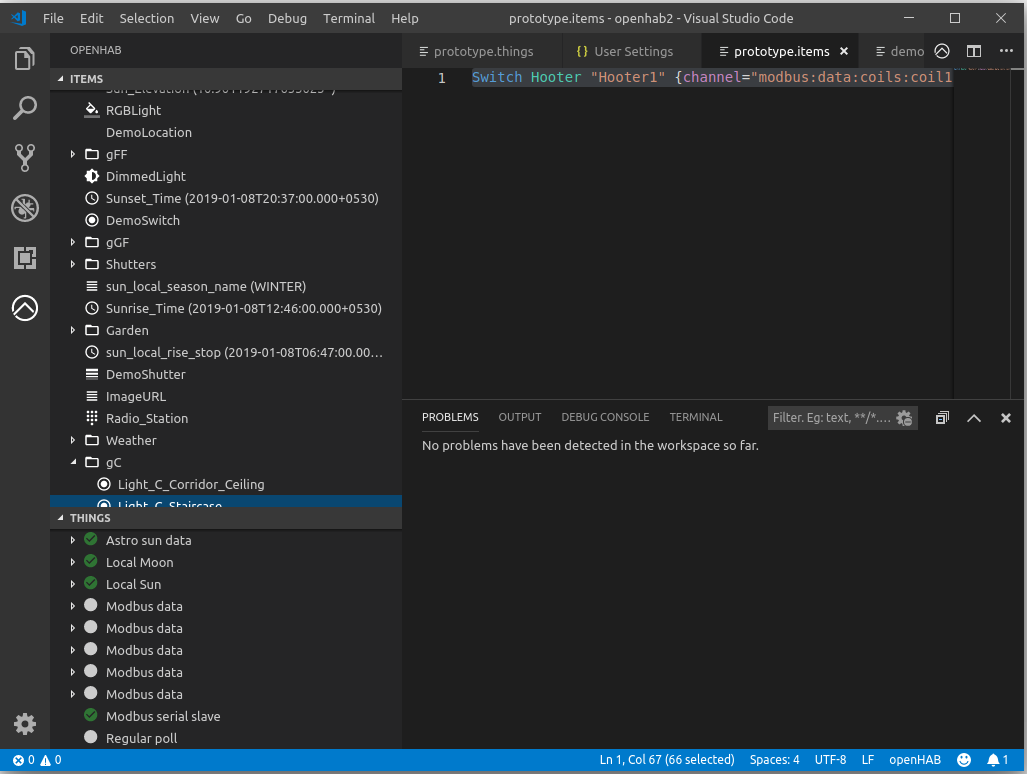
Task: Open the Manage gear at the bottom left
Action: [24, 723]
